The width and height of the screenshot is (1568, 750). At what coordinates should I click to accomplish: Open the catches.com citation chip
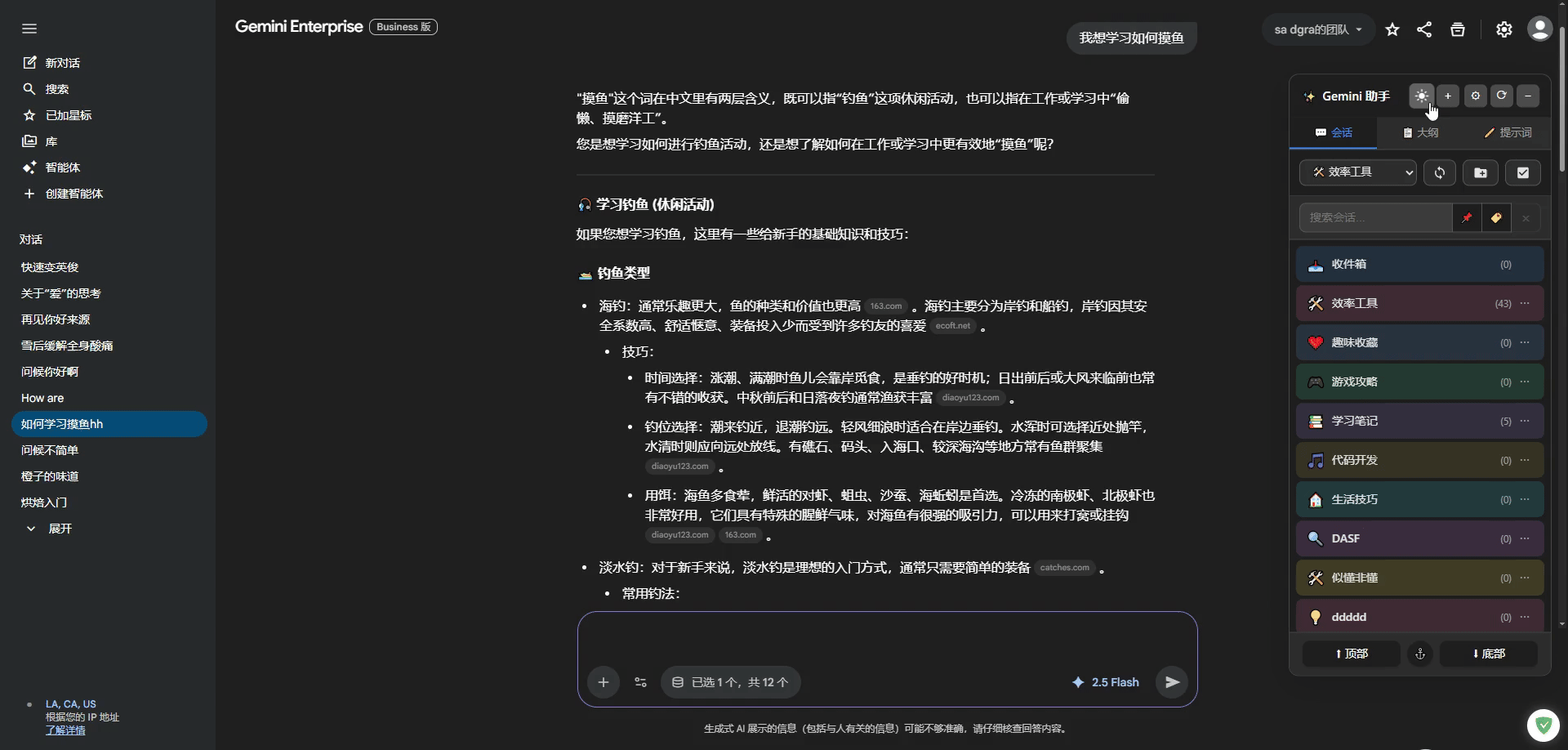click(x=1064, y=568)
